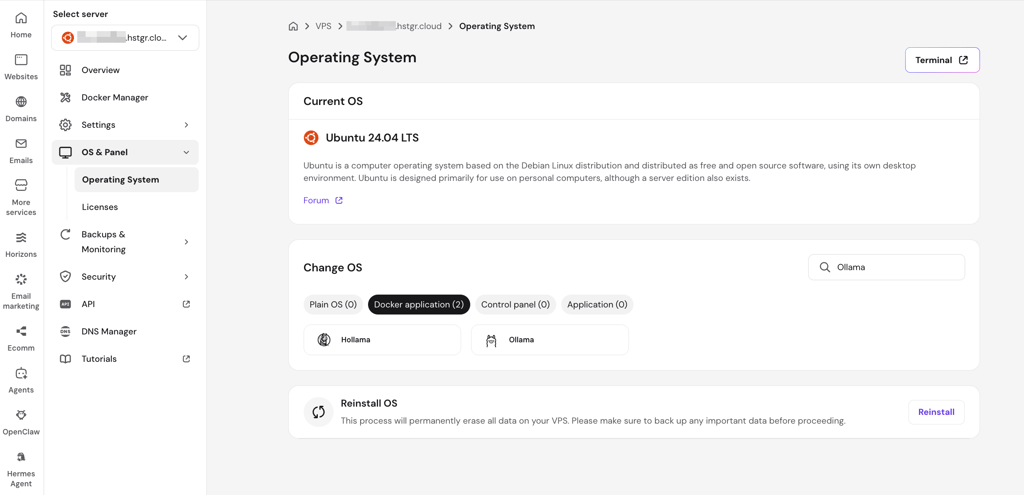Click the OS & Panel monitor icon

65,152
